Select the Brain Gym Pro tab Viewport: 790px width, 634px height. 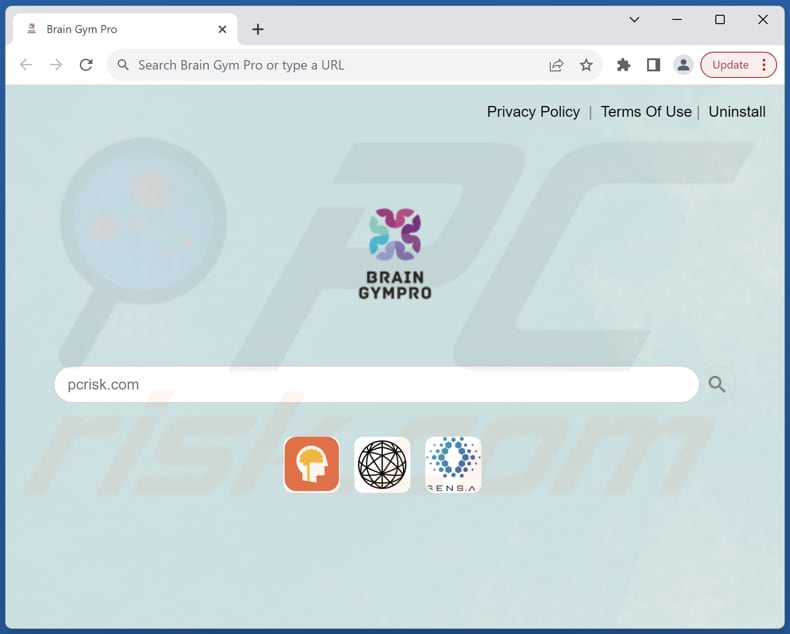coord(124,30)
